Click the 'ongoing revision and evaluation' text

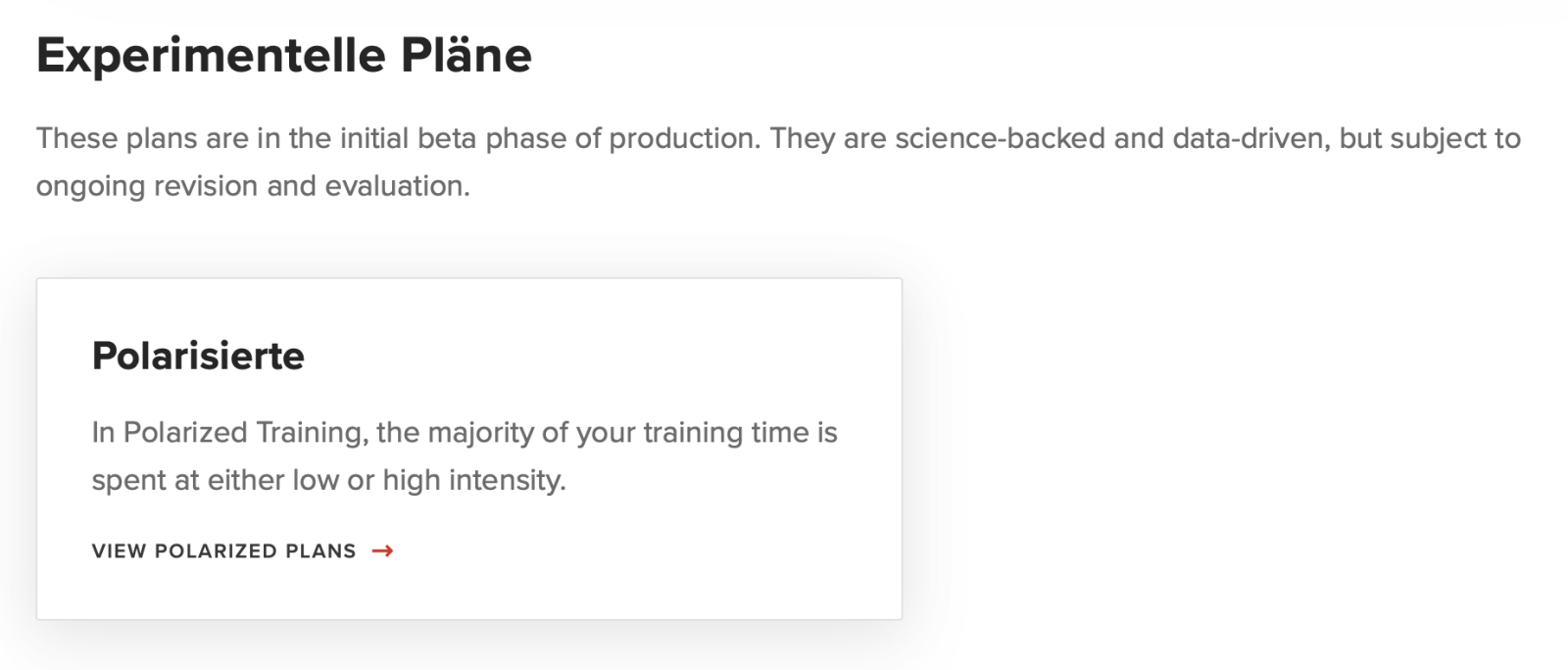click(x=253, y=186)
